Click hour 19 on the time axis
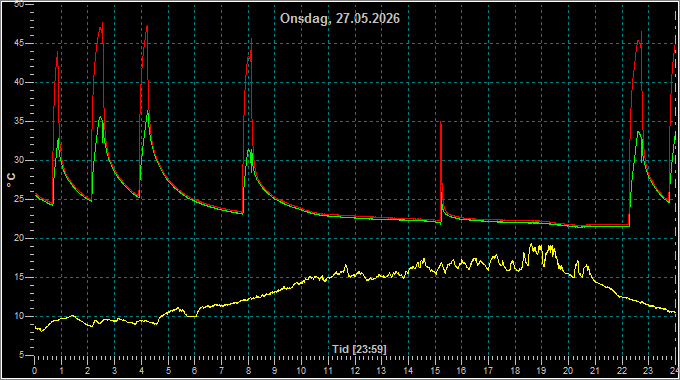The height and width of the screenshot is (380, 680). [542, 371]
